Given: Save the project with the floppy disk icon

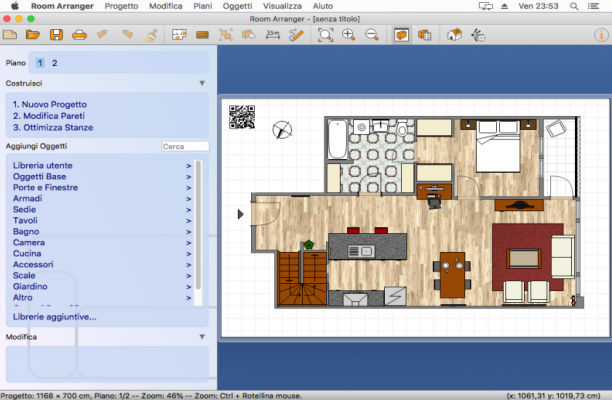Looking at the screenshot, I should 56,35.
